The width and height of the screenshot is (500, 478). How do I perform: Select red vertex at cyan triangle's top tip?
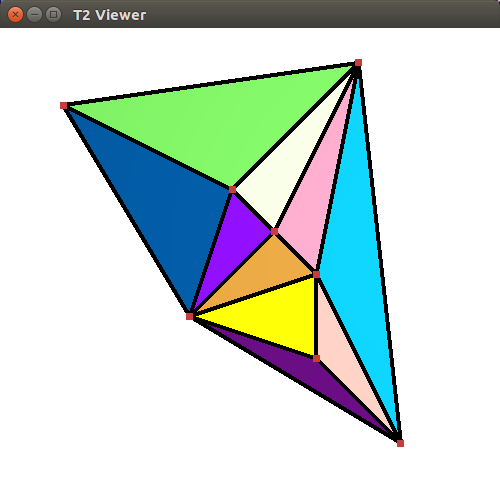(358, 63)
